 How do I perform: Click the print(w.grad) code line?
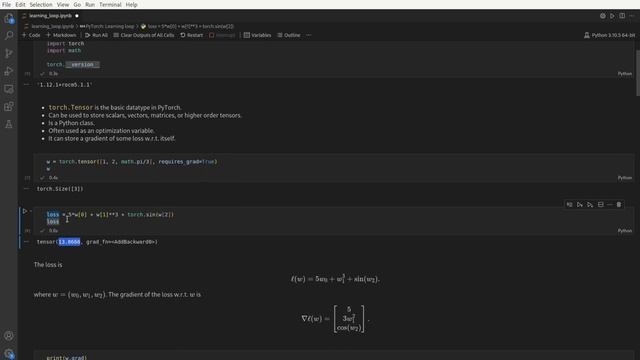pos(67,358)
